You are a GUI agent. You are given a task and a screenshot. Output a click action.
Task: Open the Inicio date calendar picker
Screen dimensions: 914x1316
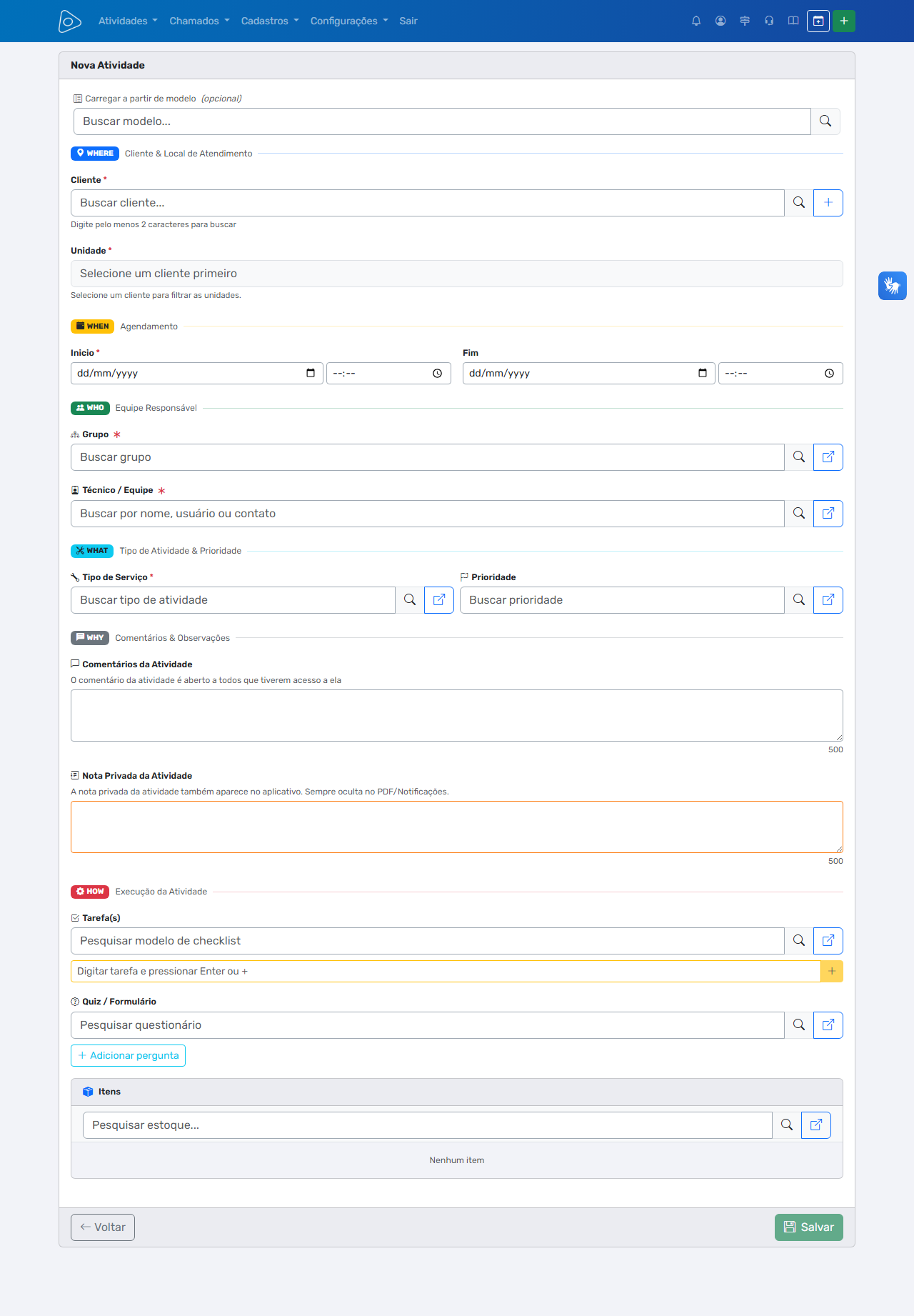coord(311,373)
